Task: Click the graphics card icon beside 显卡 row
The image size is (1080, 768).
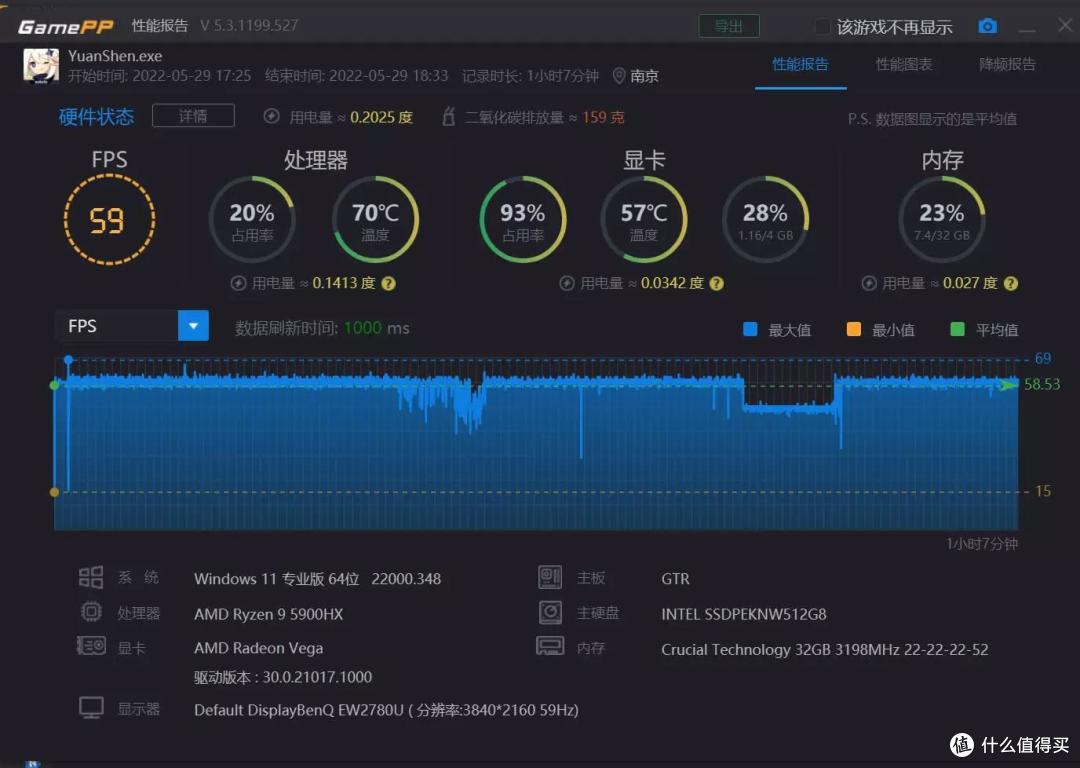Action: [91, 646]
